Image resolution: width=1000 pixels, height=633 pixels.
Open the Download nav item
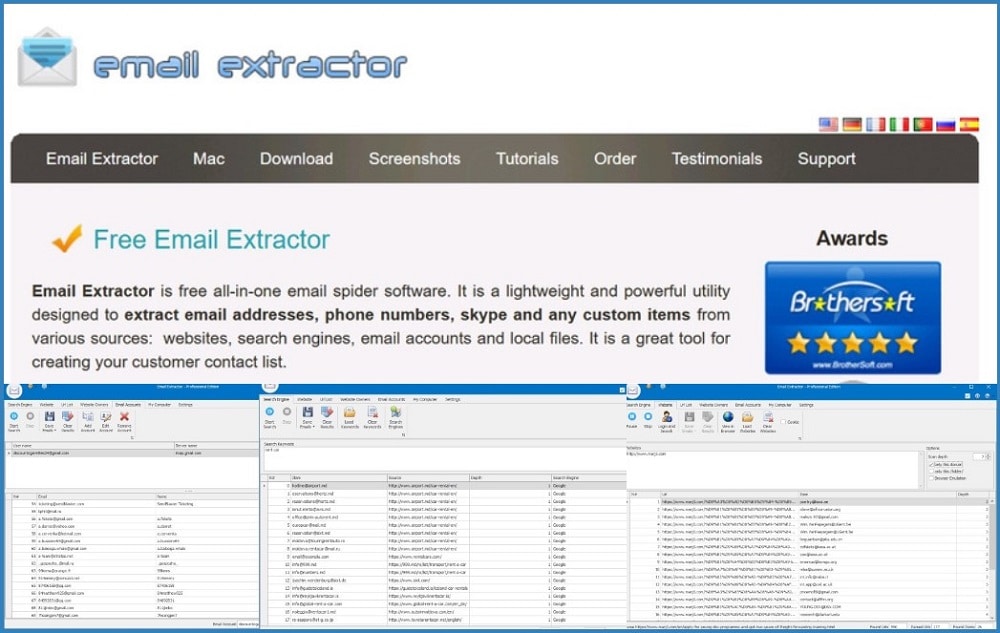[296, 159]
